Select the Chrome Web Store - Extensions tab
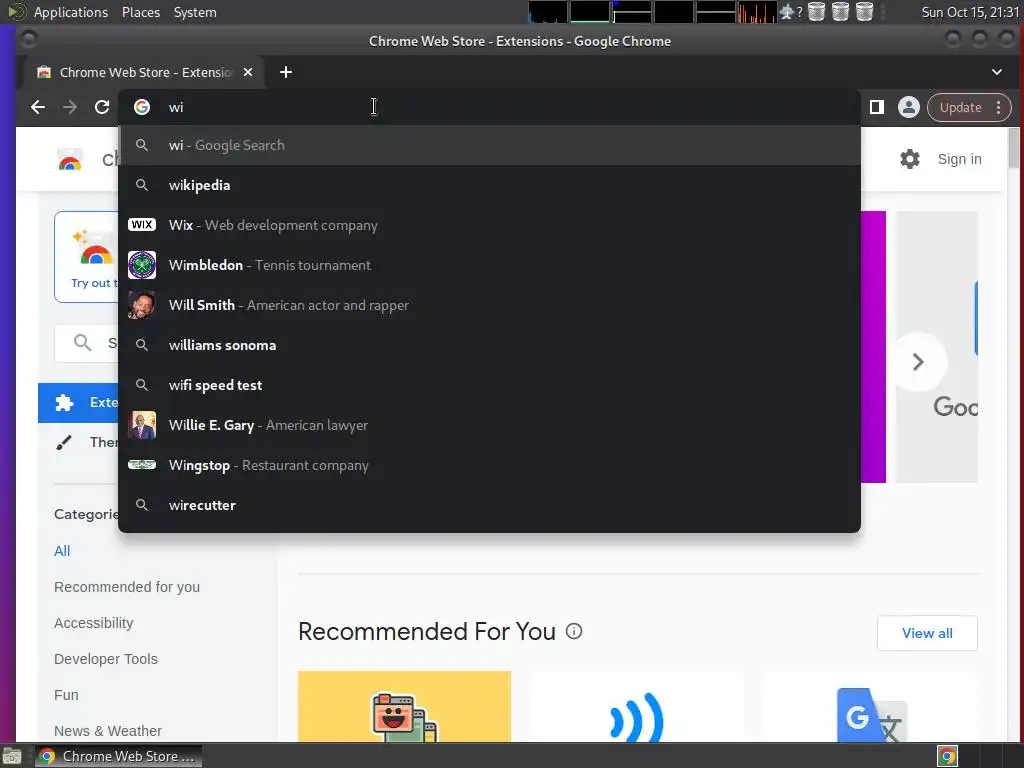Screen dimensions: 1024x768 tap(144, 72)
